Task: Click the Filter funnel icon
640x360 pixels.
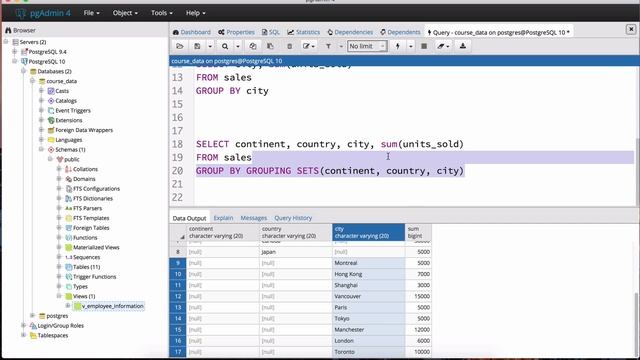Action: pyautogui.click(x=329, y=46)
